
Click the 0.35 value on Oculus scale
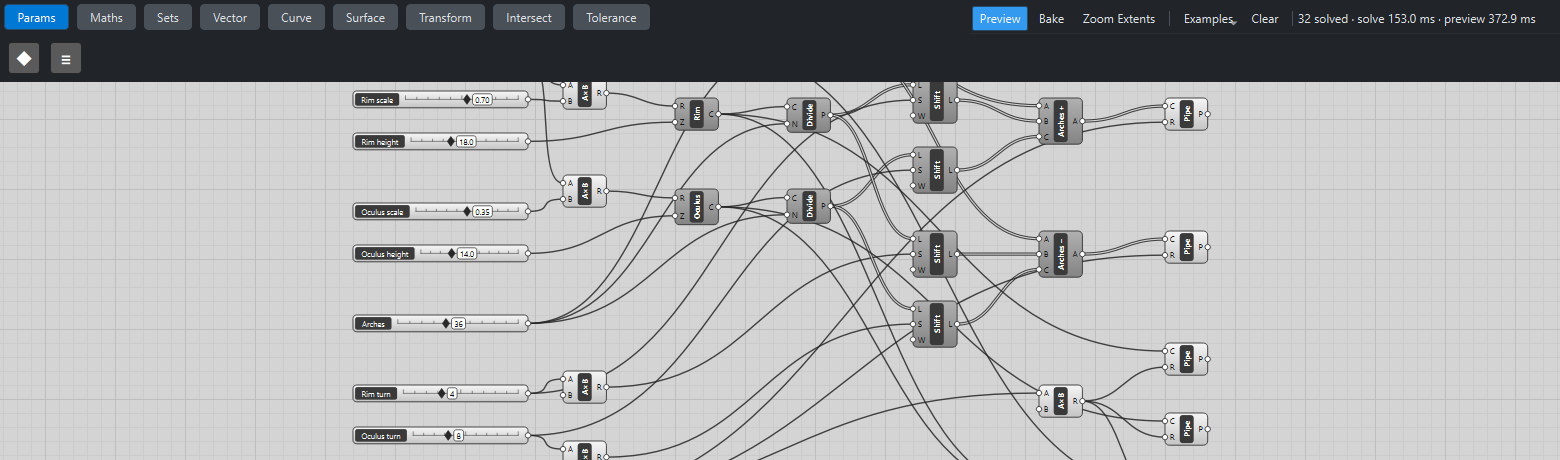click(482, 212)
